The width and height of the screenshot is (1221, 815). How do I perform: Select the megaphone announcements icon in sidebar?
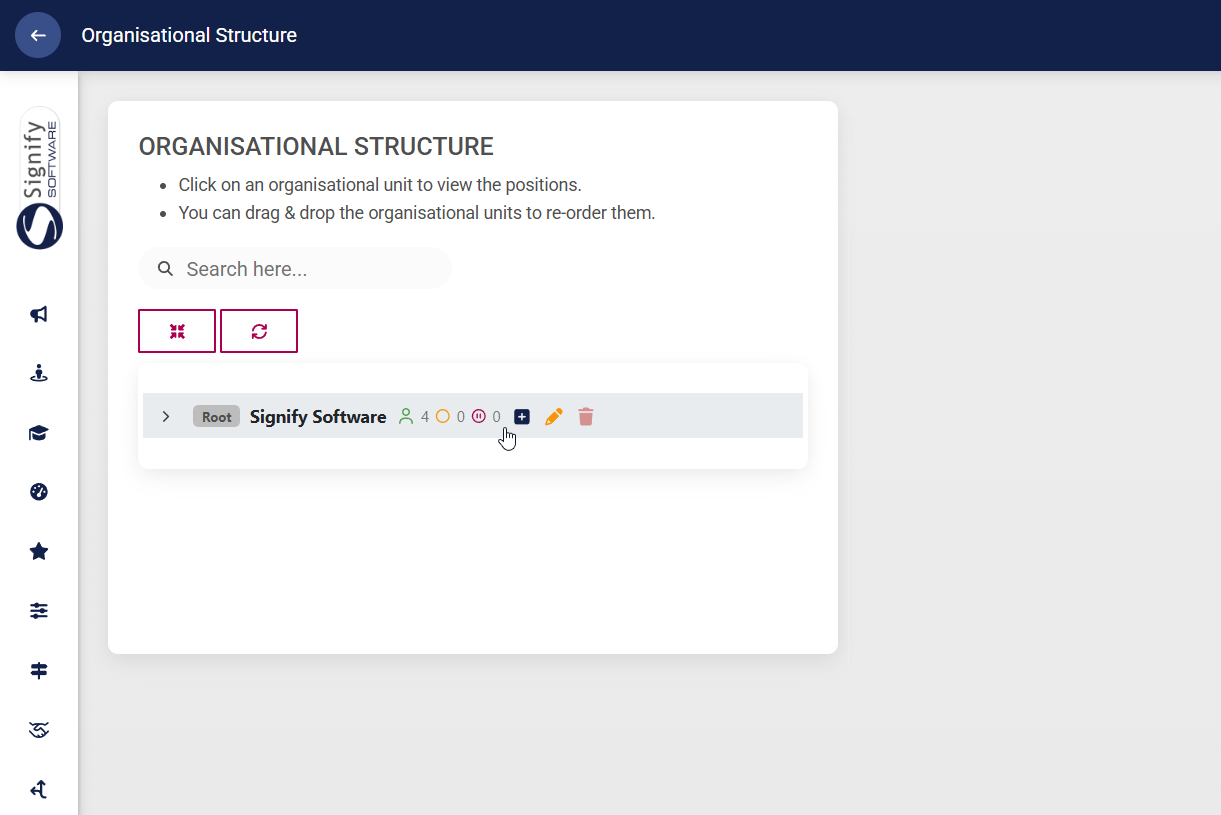pyautogui.click(x=38, y=314)
